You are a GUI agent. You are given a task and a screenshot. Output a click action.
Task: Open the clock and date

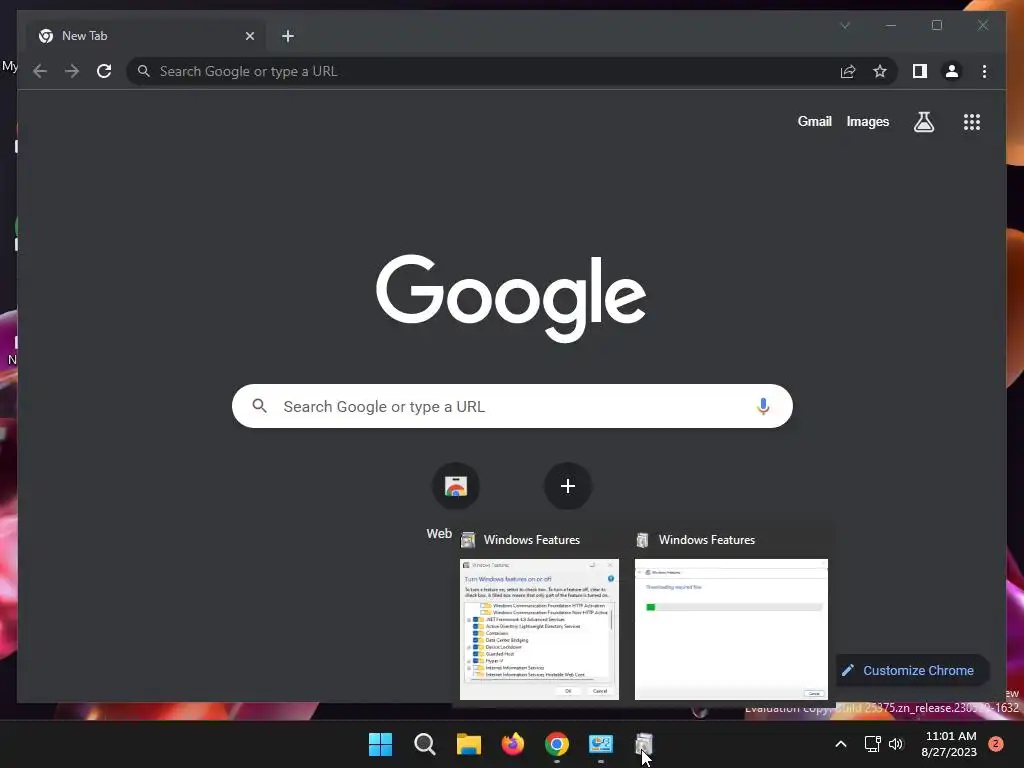point(949,744)
